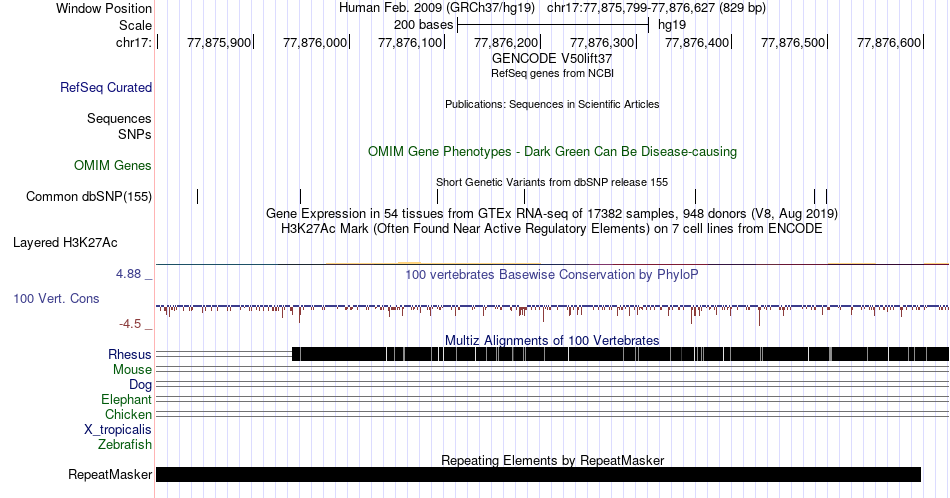Click the -4.5 PhyloP lower scale value
This screenshot has height=498, width=950.
[130, 324]
